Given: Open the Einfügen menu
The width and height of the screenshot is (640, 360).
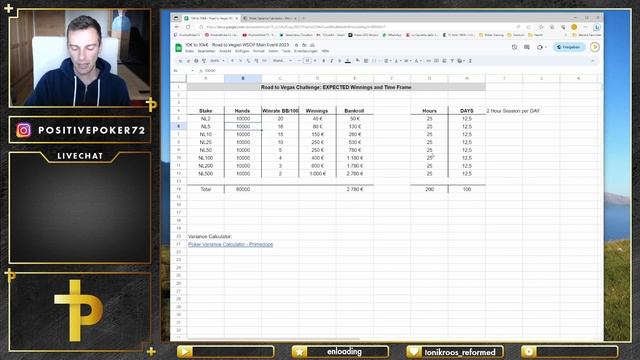Looking at the screenshot, I should pos(242,51).
